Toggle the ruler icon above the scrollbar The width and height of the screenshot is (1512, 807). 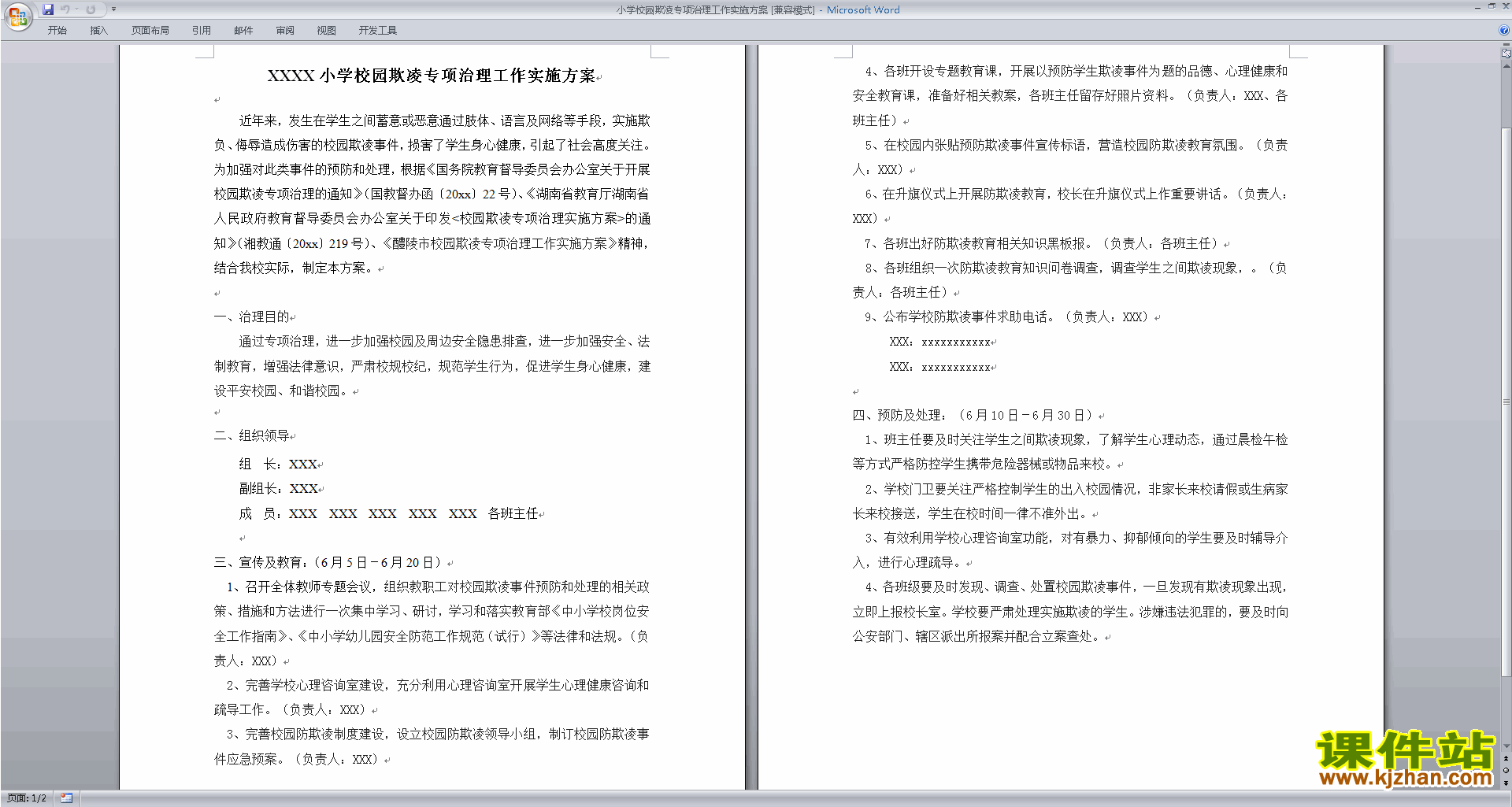[1506, 53]
